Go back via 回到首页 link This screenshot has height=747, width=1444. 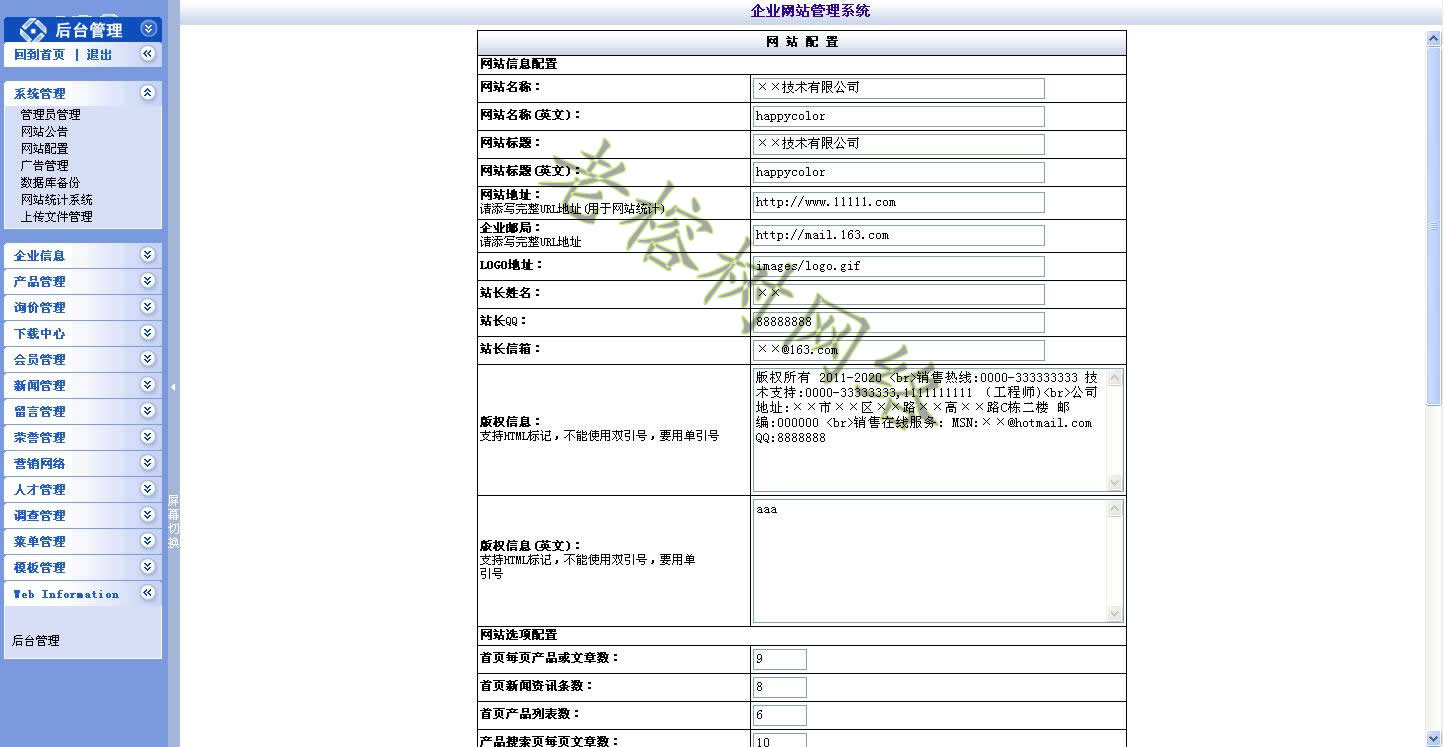39,55
